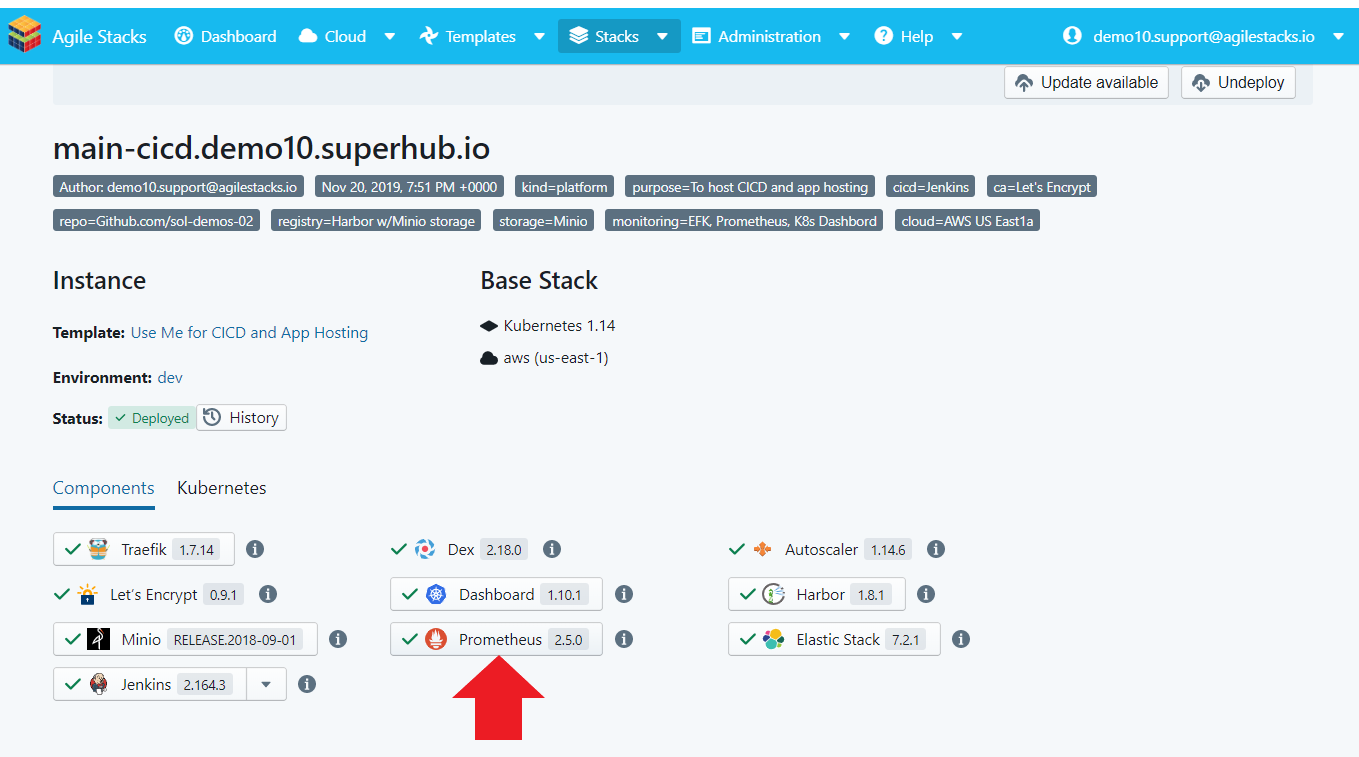Open the Administration menu
Image resolution: width=1359 pixels, height=757 pixels.
[x=757, y=36]
